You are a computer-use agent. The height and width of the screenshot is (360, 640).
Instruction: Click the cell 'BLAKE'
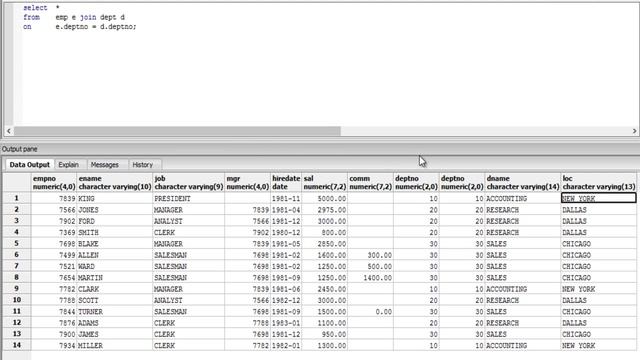pos(115,244)
